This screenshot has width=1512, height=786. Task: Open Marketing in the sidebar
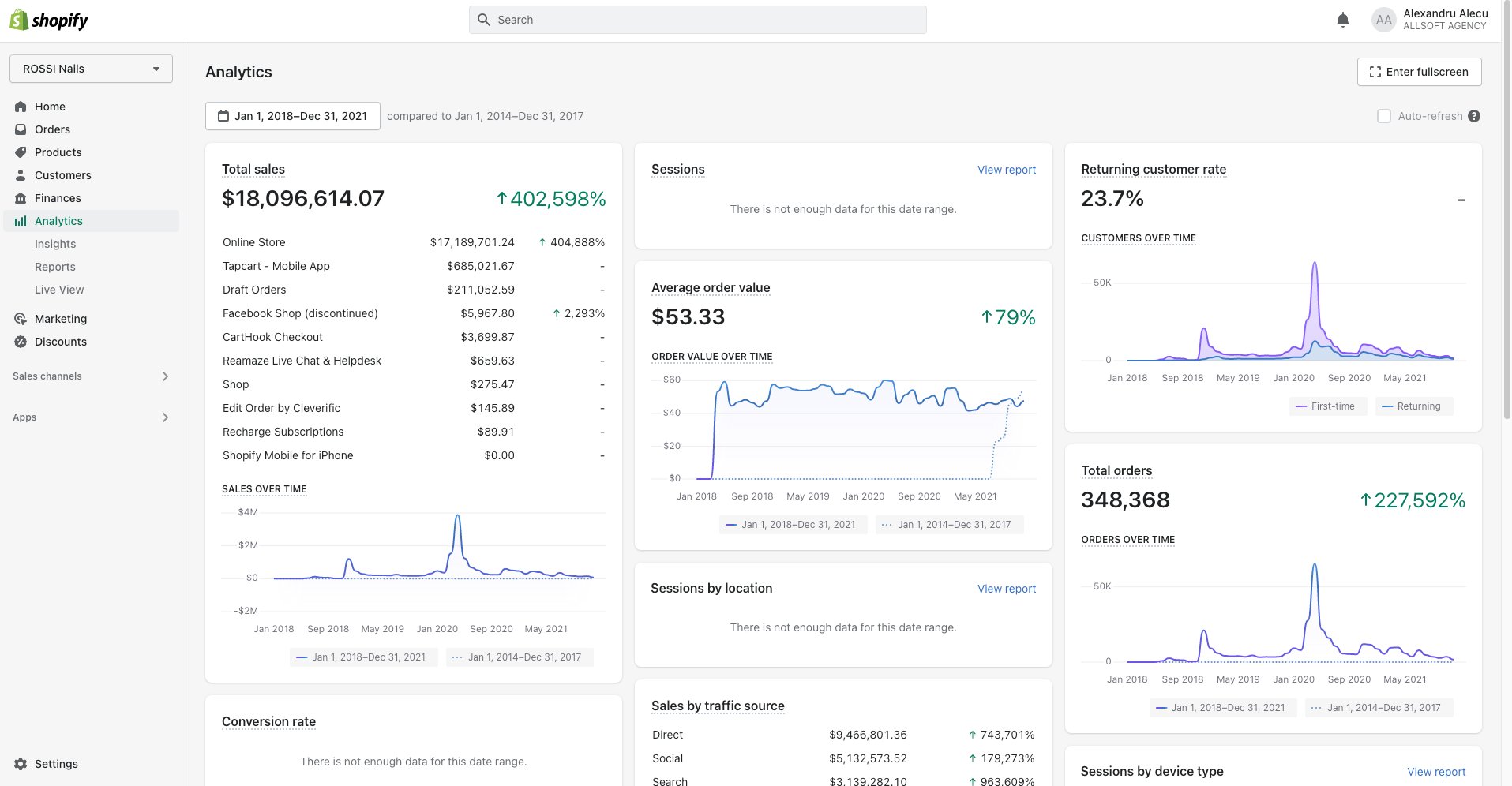[x=61, y=319]
